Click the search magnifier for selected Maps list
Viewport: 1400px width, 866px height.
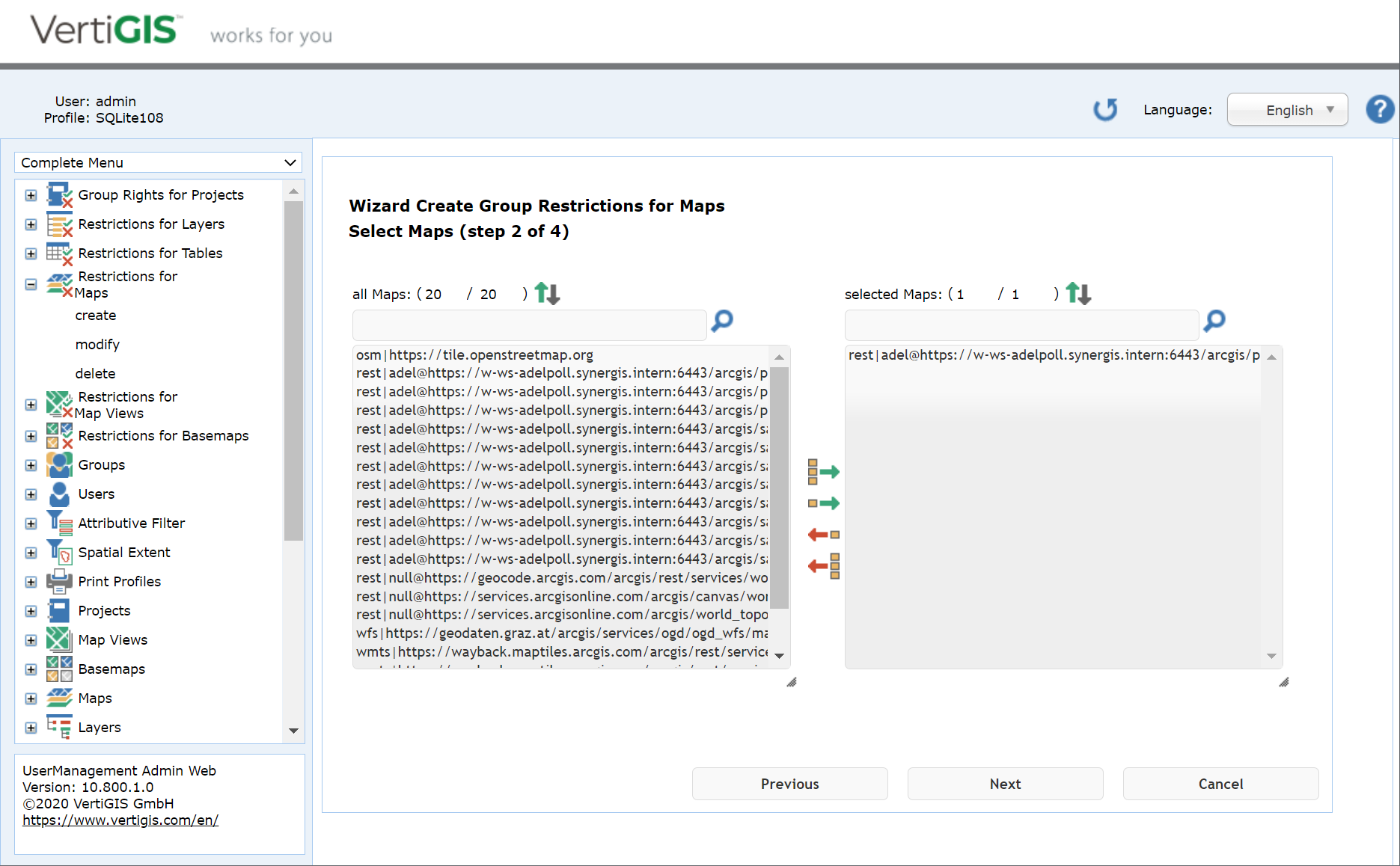click(1214, 322)
